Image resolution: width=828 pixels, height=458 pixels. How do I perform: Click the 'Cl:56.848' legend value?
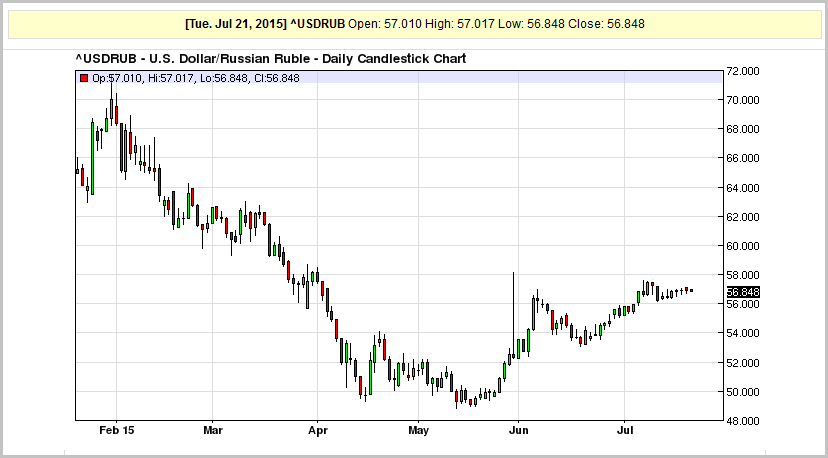coord(277,78)
